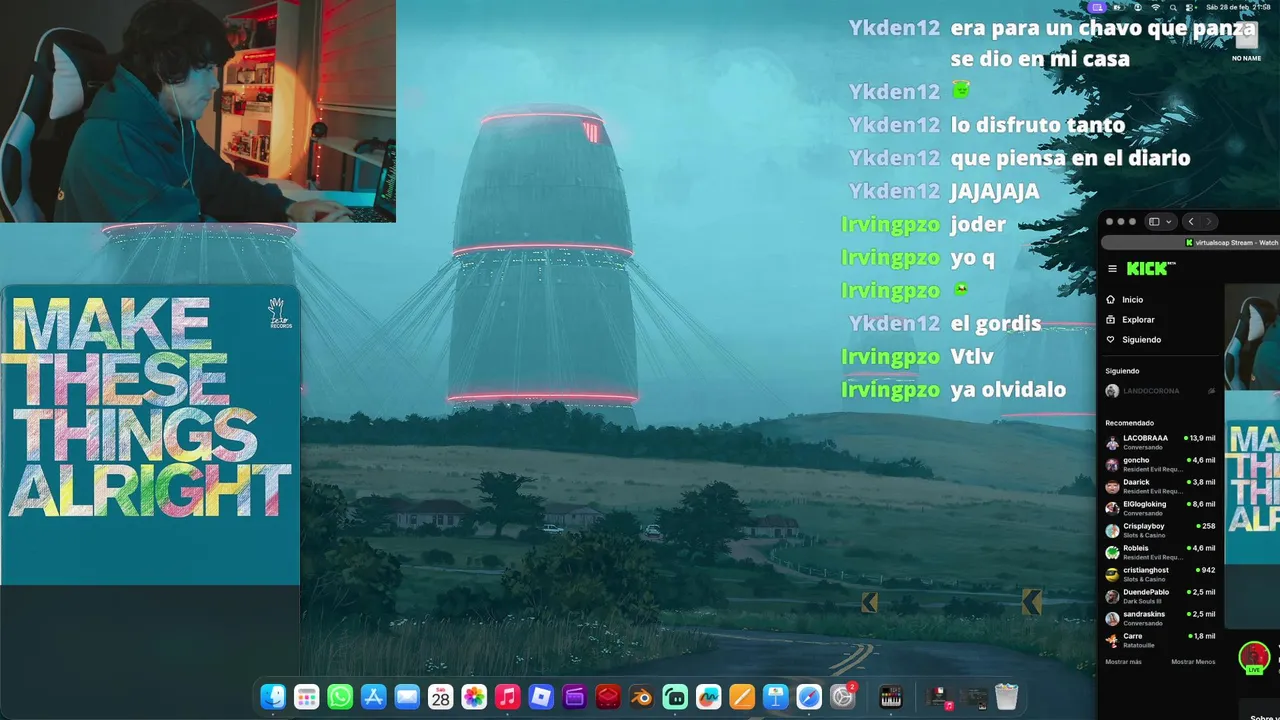Click the date and time in menu bar
The width and height of the screenshot is (1280, 720).
pyautogui.click(x=1238, y=7)
